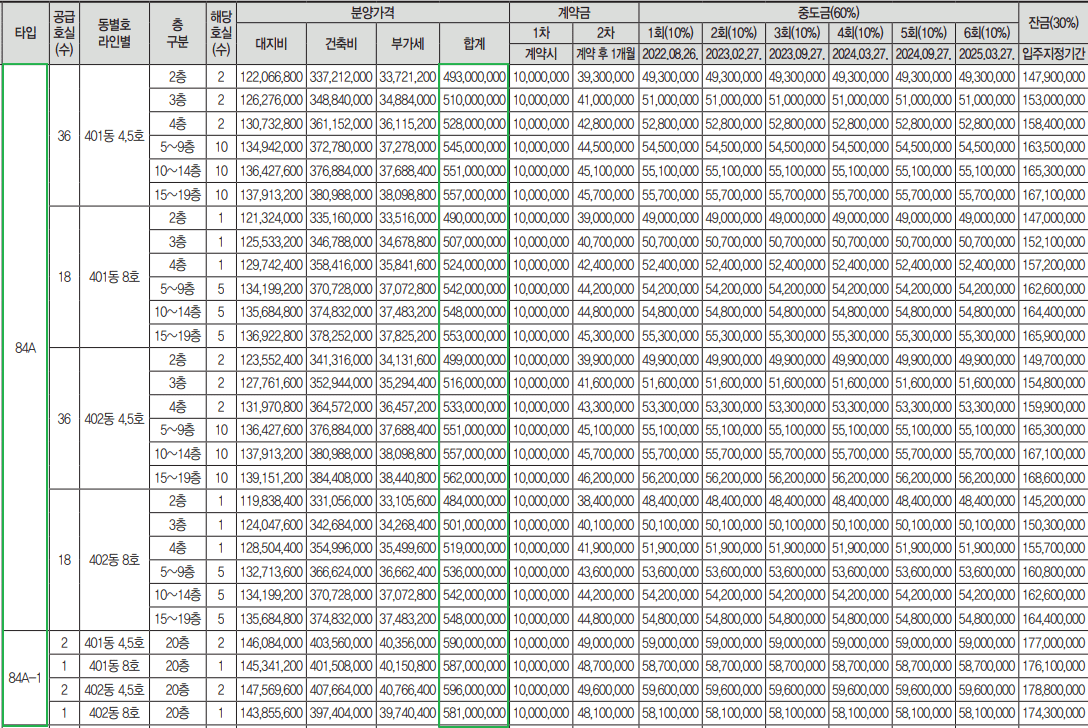Select the total 484,000,000
This screenshot has height=728, width=1088.
pyautogui.click(x=474, y=501)
